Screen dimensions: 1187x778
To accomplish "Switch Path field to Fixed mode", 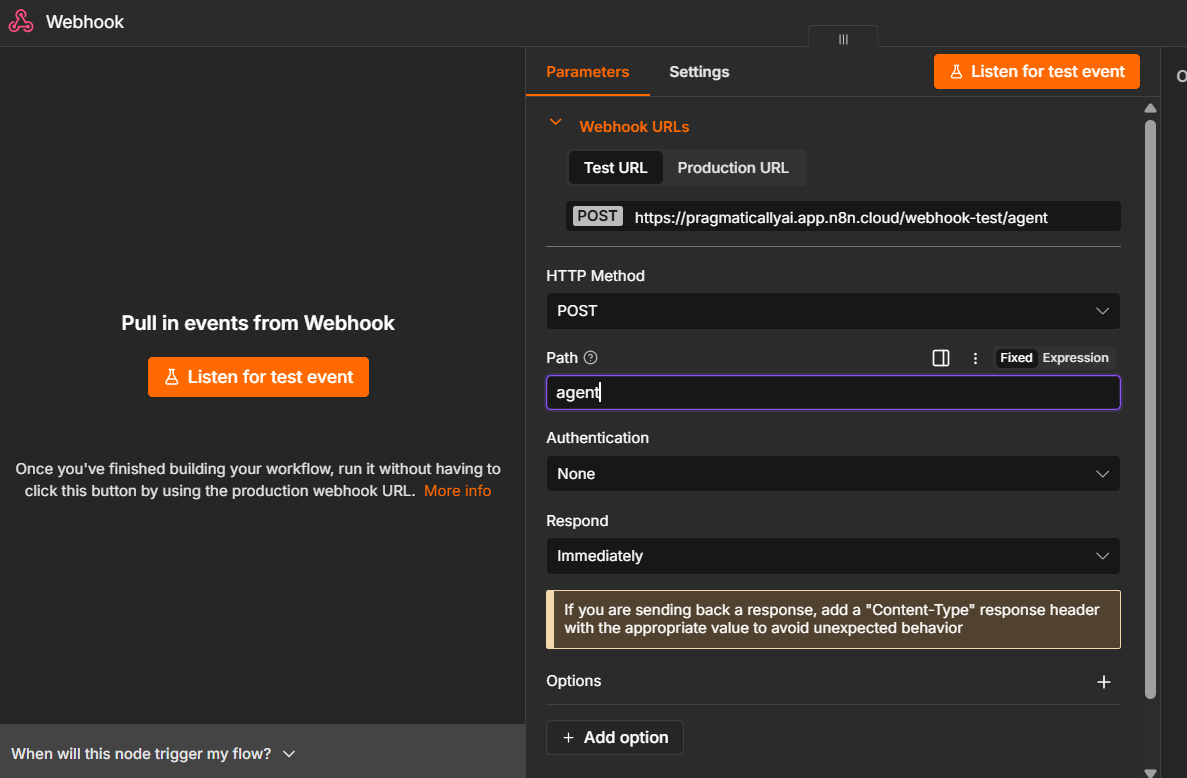I will (1016, 358).
